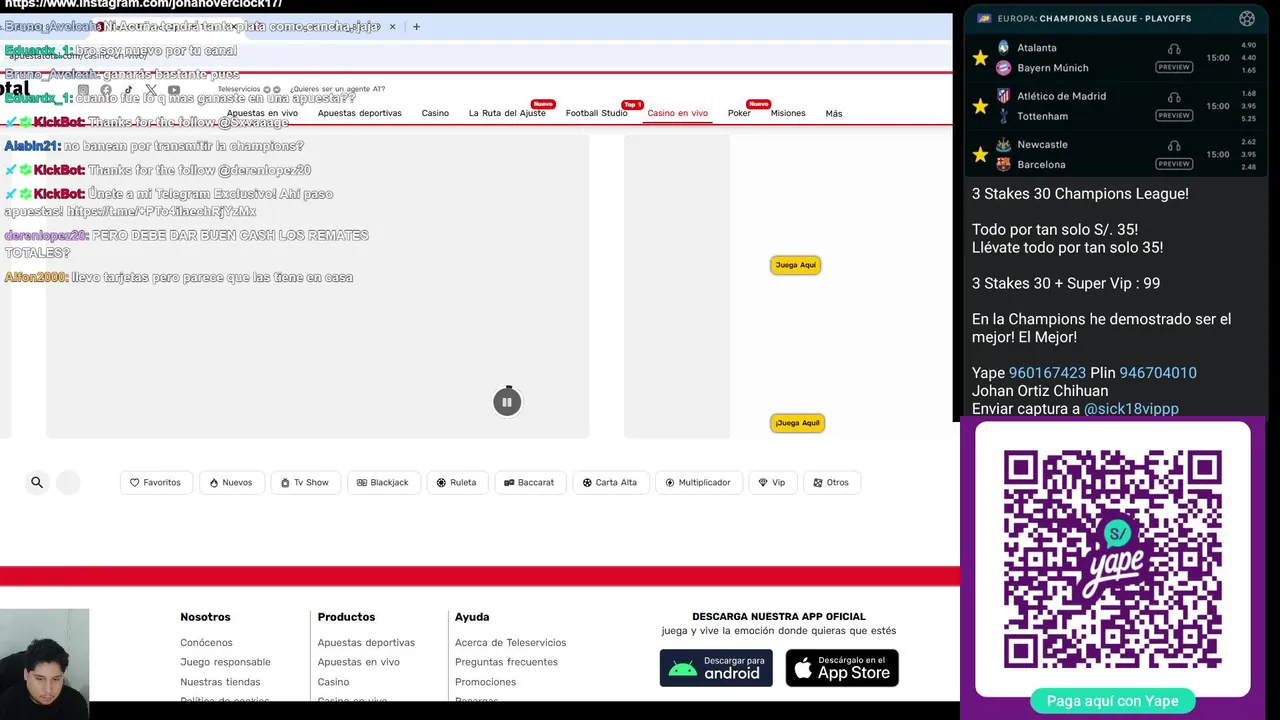The image size is (1280, 720).
Task: Filter casino games by Baccarat
Action: click(529, 482)
